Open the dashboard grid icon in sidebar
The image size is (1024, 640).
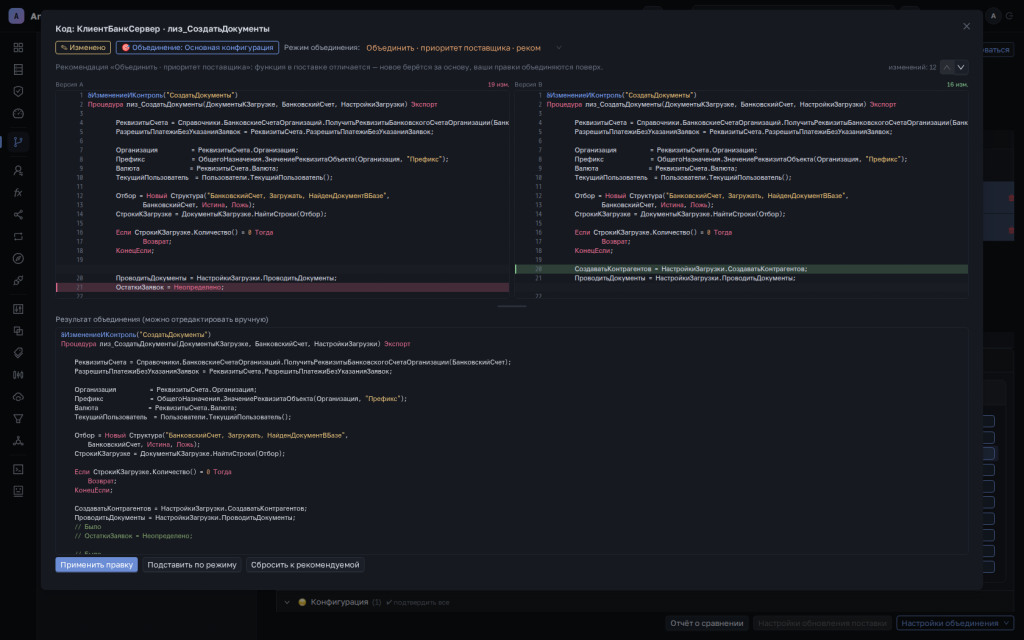18,48
